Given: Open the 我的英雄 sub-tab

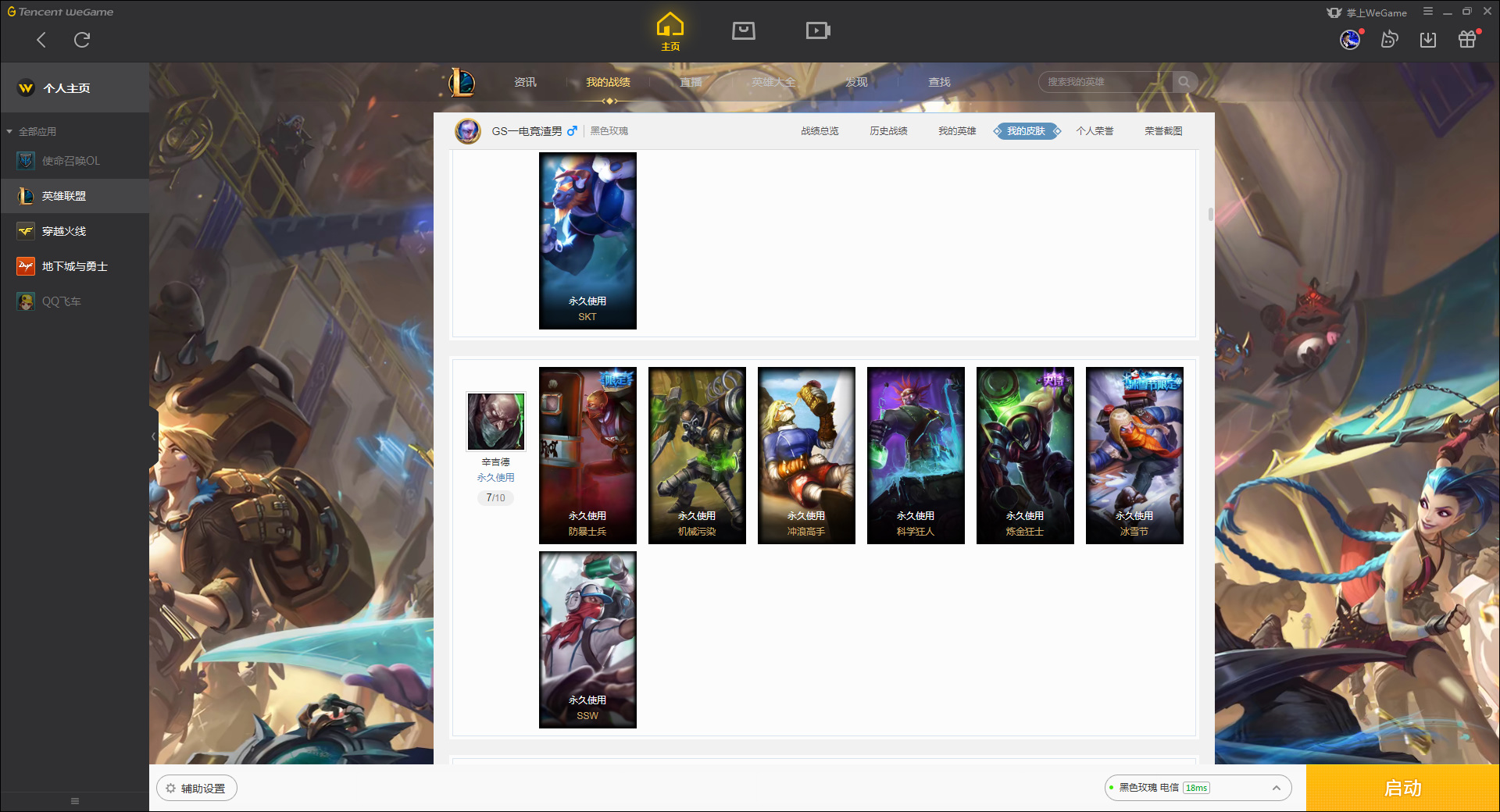Looking at the screenshot, I should click(957, 131).
